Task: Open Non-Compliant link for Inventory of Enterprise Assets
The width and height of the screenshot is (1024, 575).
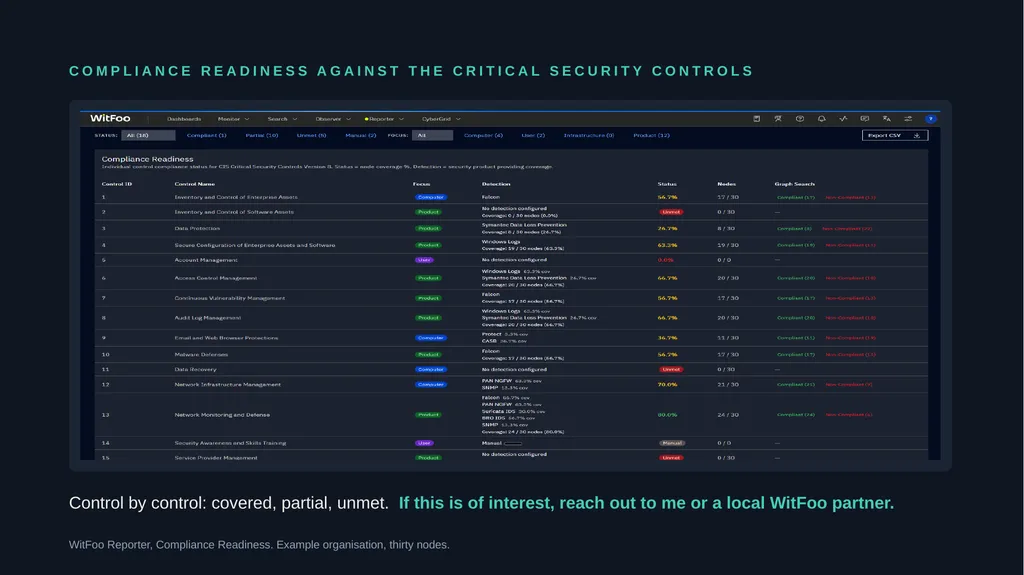Action: [x=850, y=197]
